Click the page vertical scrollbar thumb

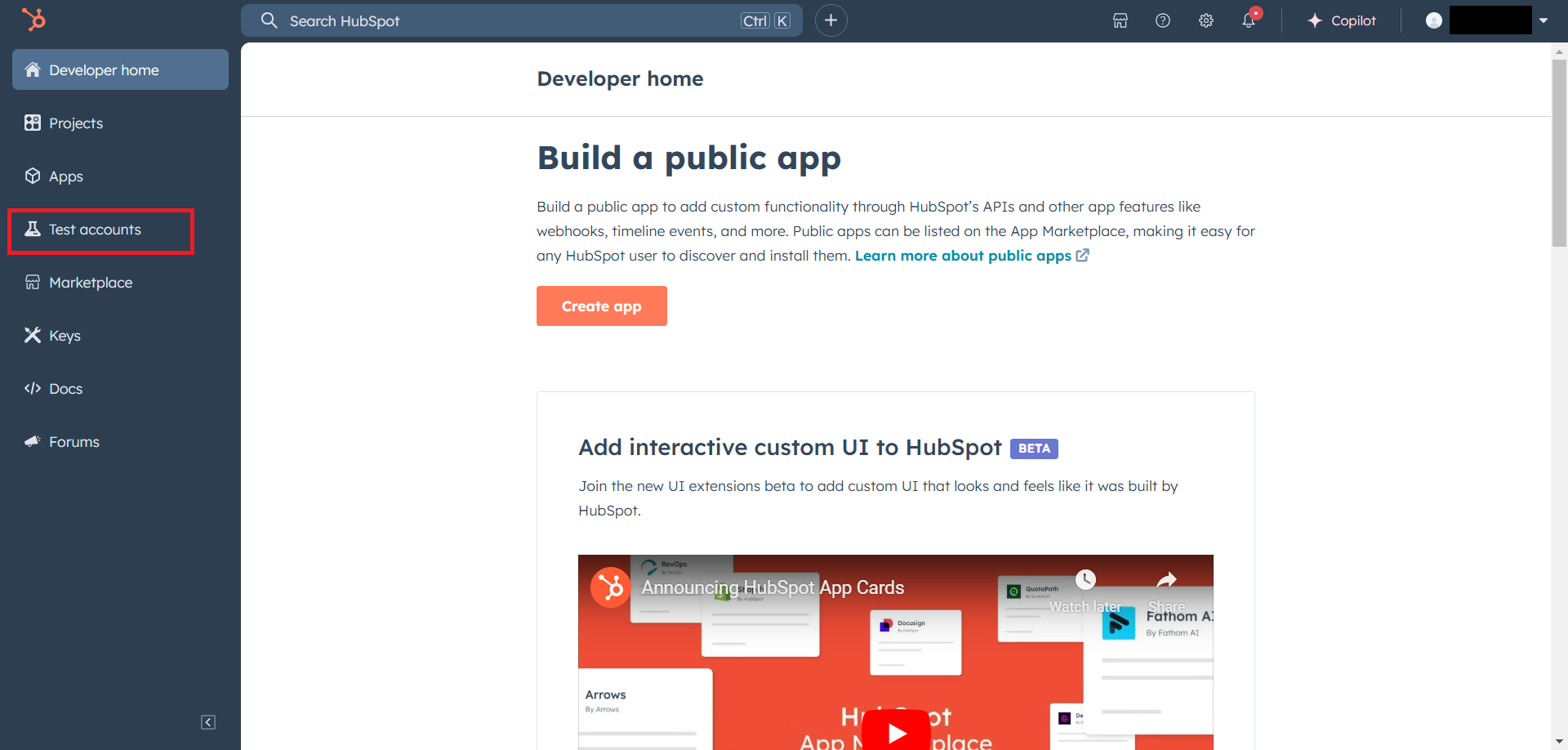click(x=1559, y=152)
